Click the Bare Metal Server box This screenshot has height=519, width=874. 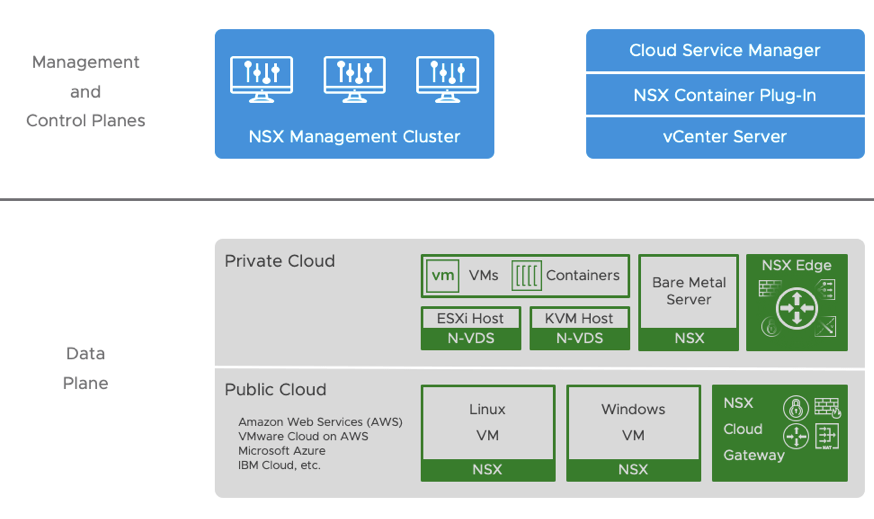click(689, 291)
